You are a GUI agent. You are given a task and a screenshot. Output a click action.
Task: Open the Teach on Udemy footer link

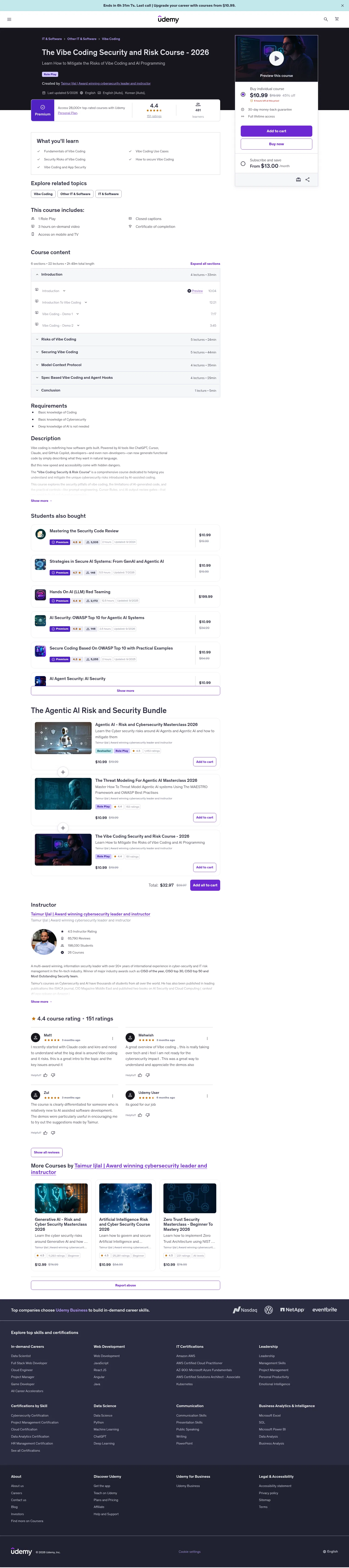(x=105, y=1493)
